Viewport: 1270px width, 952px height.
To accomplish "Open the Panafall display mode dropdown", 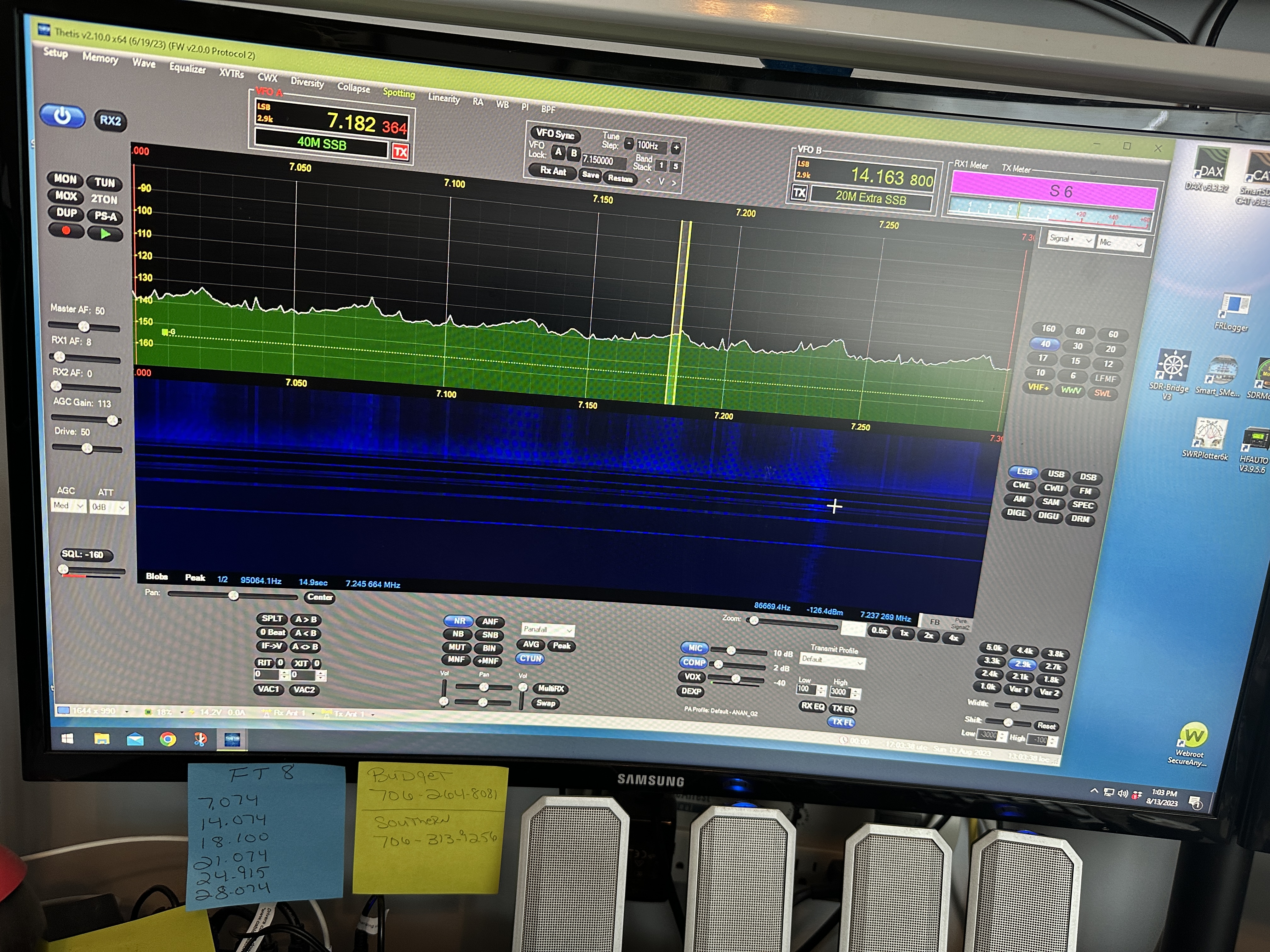I will tap(548, 630).
